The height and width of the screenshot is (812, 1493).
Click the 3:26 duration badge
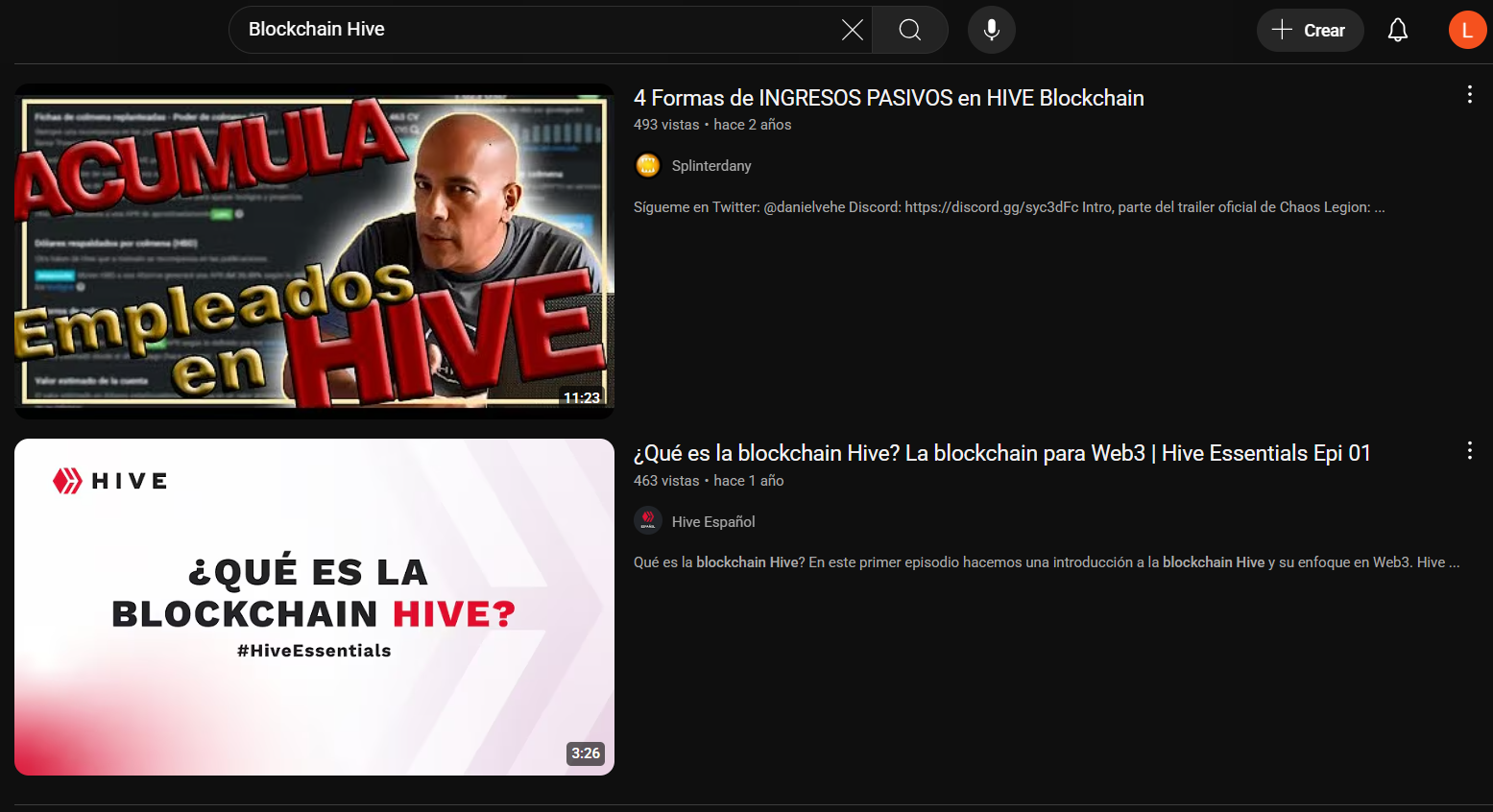pos(586,753)
